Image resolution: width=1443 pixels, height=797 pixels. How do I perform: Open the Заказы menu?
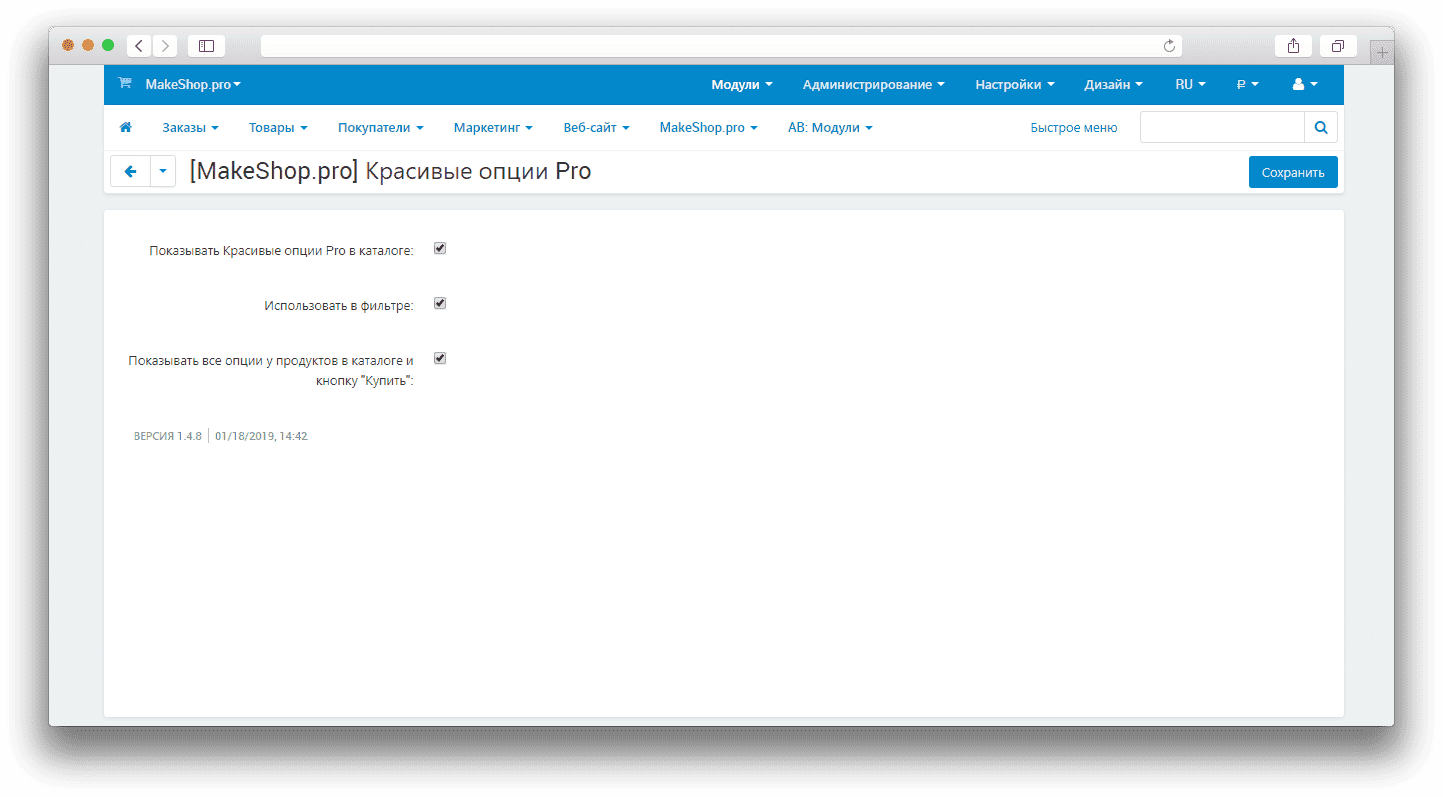tap(191, 128)
